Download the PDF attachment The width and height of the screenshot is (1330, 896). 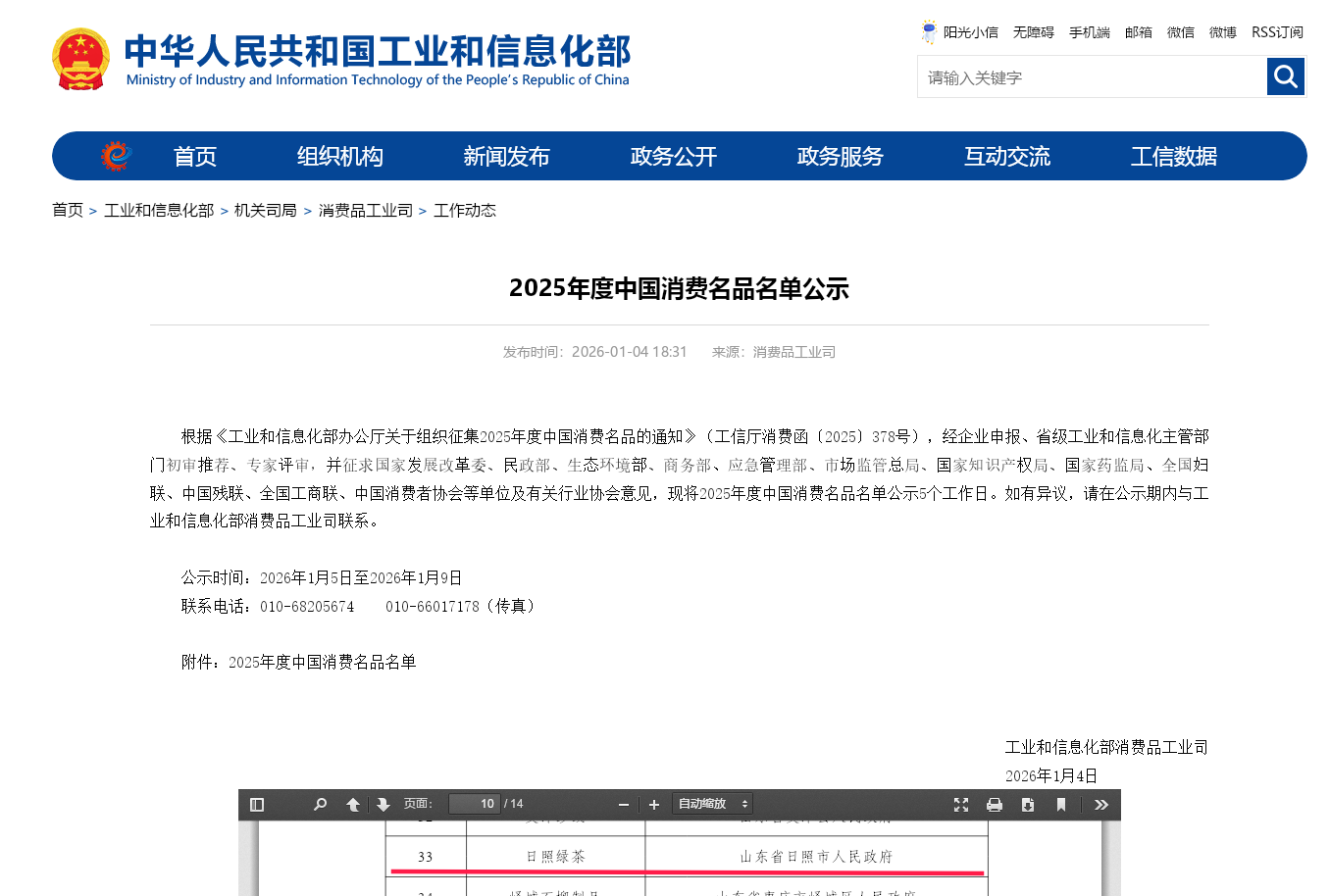click(x=1028, y=805)
